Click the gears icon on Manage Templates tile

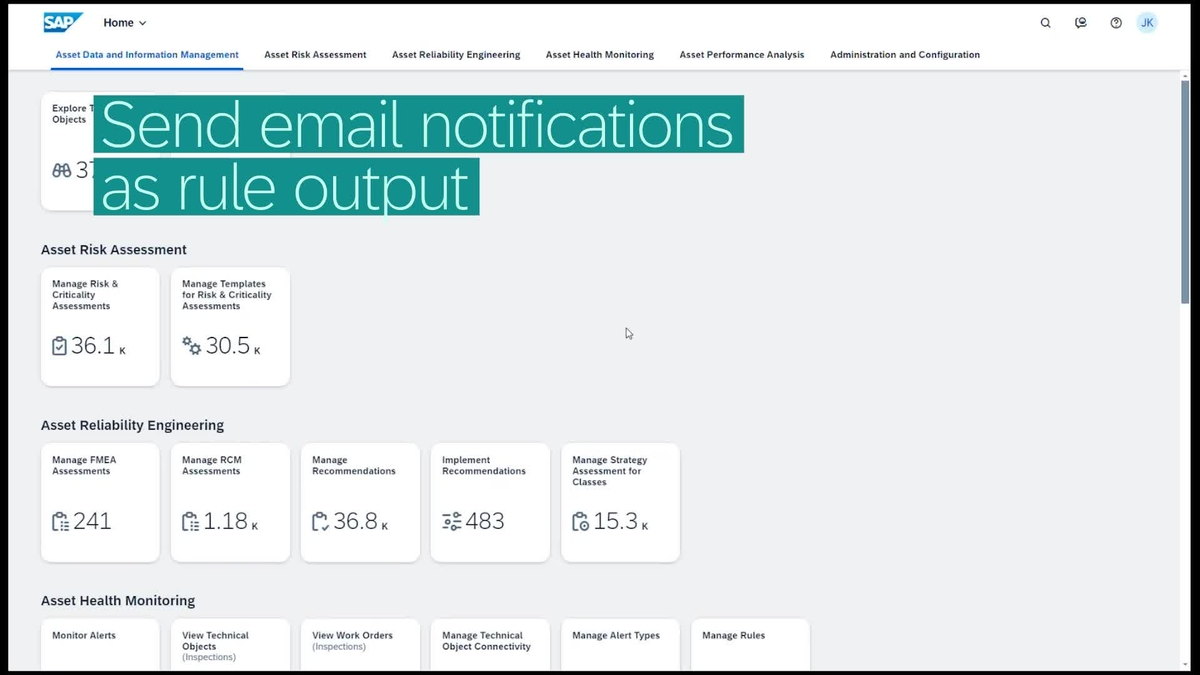click(192, 346)
